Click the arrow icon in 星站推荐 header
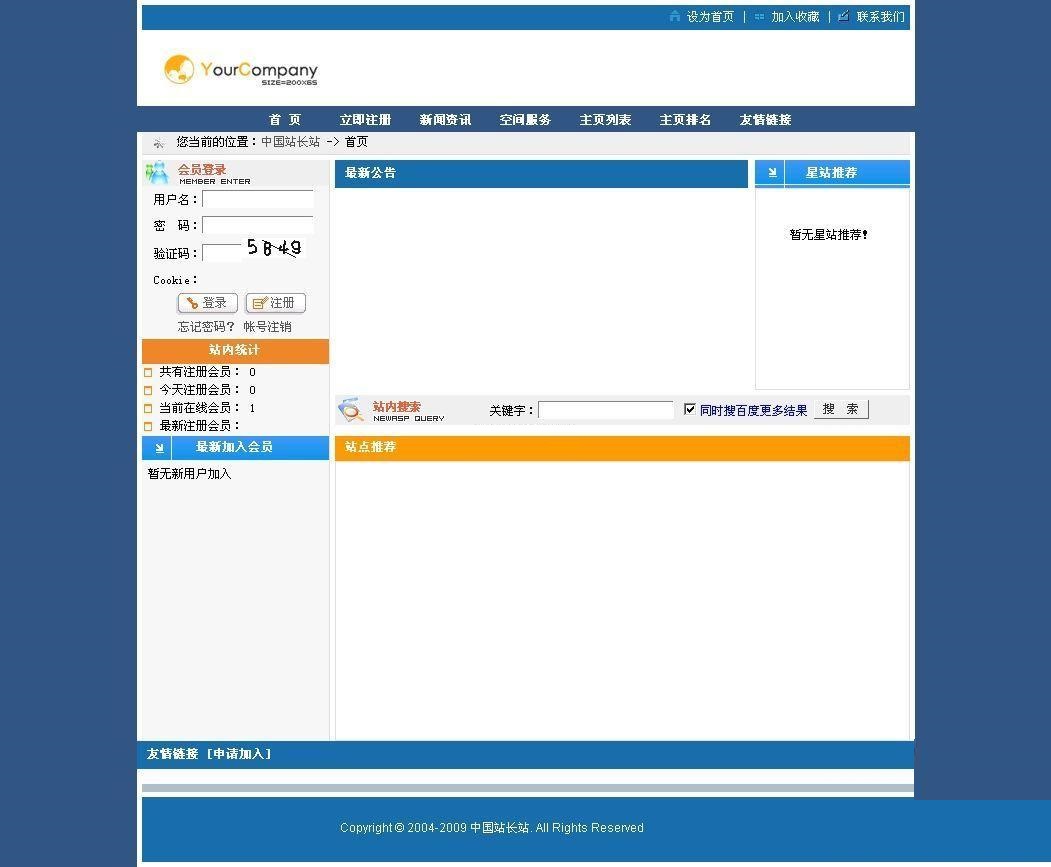This screenshot has height=867, width=1051. click(771, 173)
